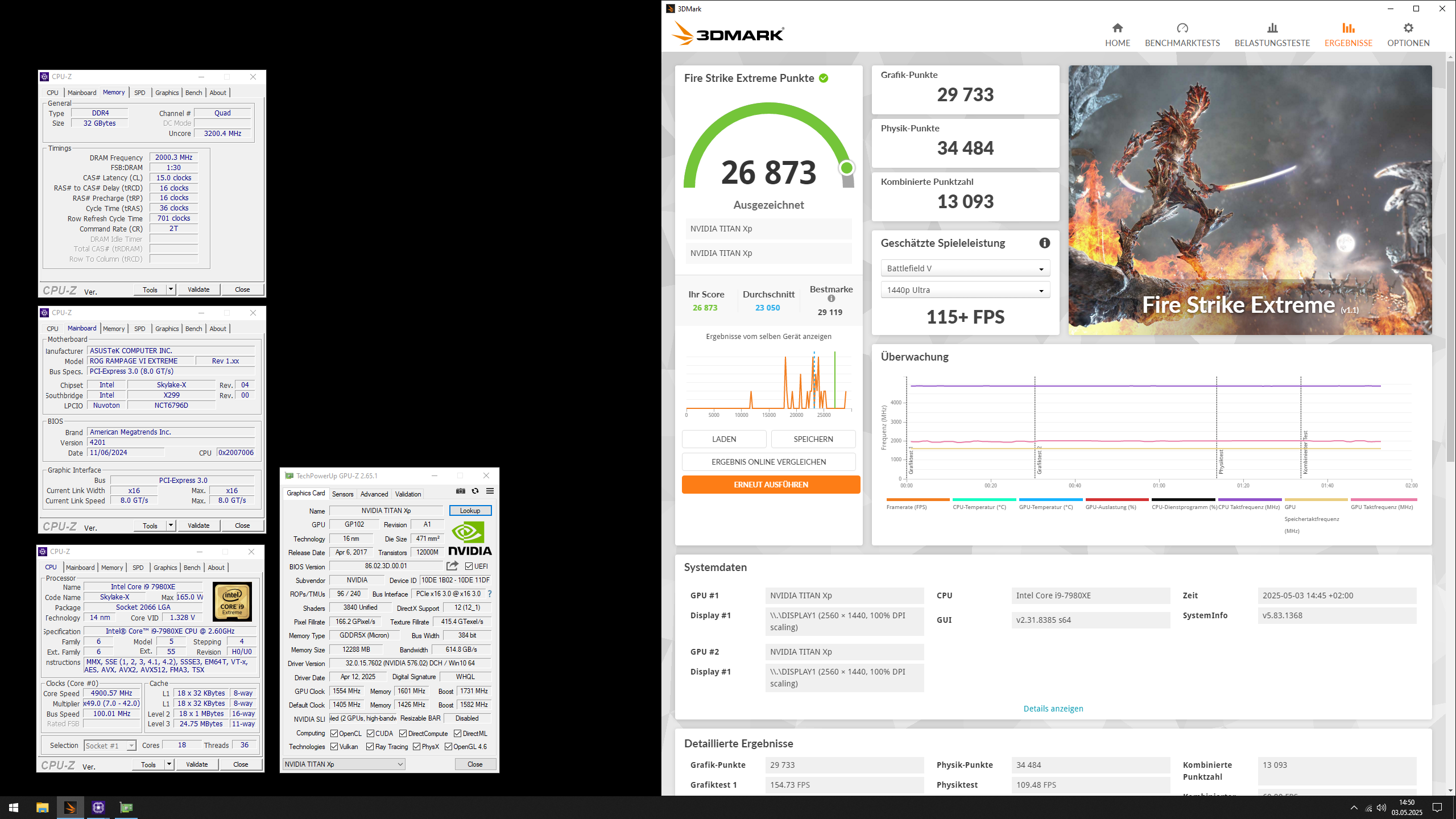
Task: Click the NVIDIA TITAN Xp name field in GPU-Z
Action: [386, 511]
